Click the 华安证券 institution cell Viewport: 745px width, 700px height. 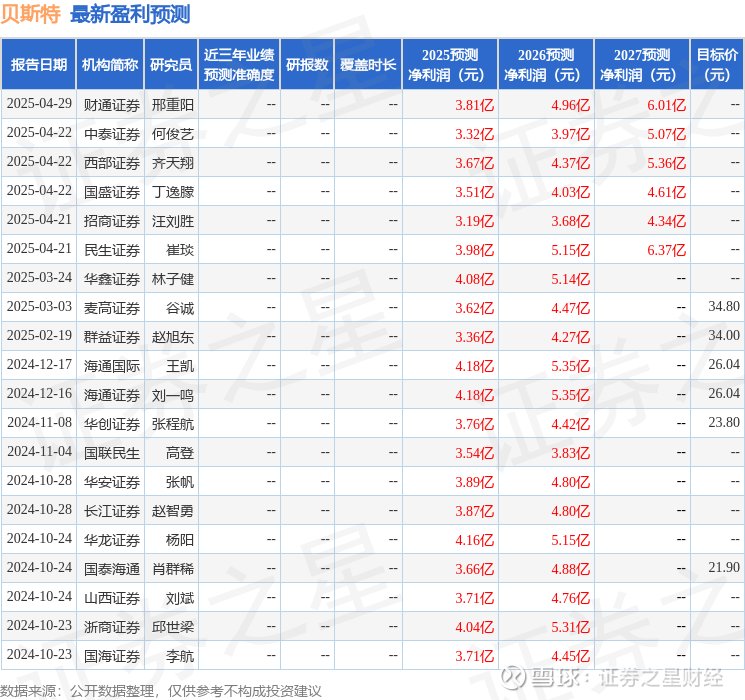click(x=112, y=482)
